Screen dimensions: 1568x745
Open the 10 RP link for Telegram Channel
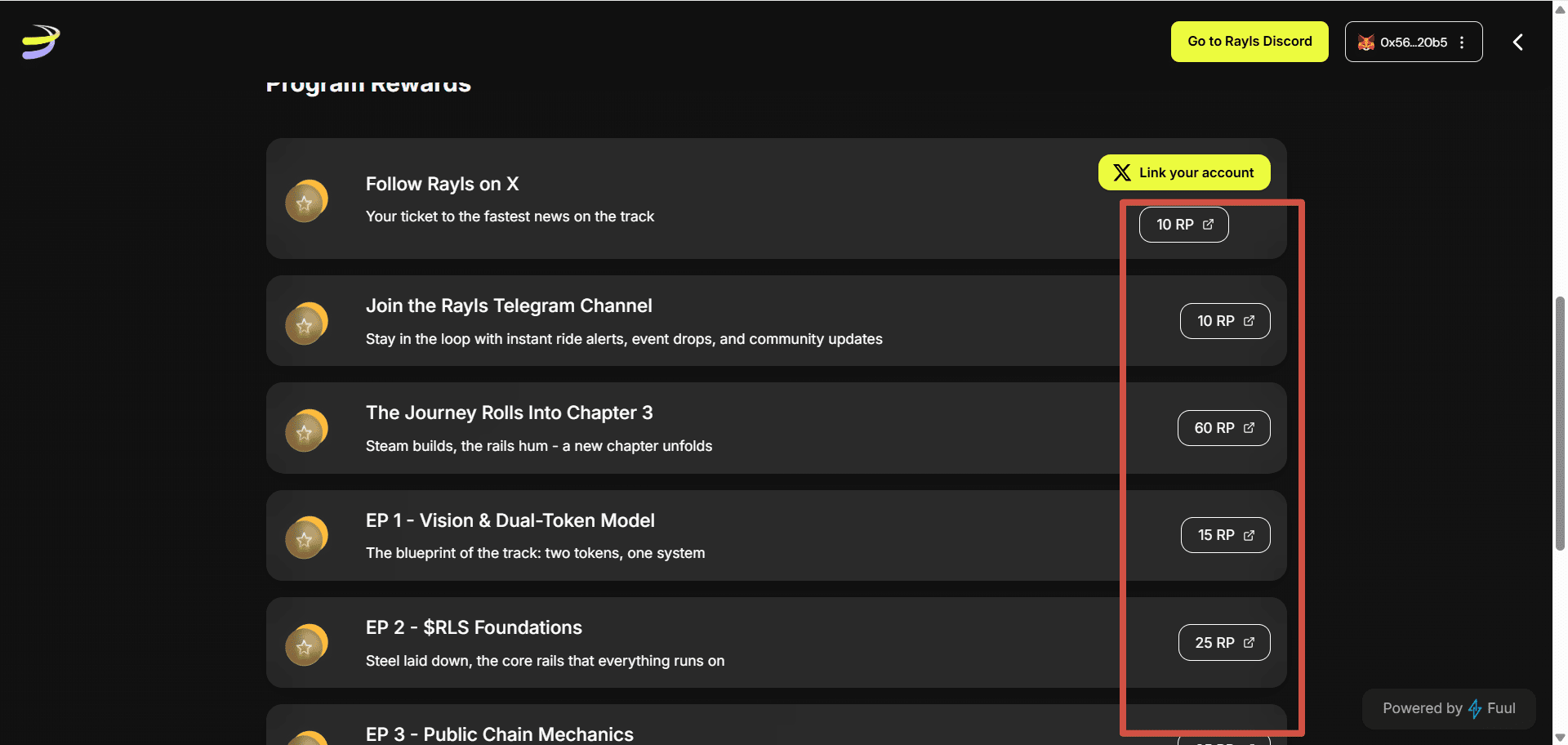point(1224,321)
